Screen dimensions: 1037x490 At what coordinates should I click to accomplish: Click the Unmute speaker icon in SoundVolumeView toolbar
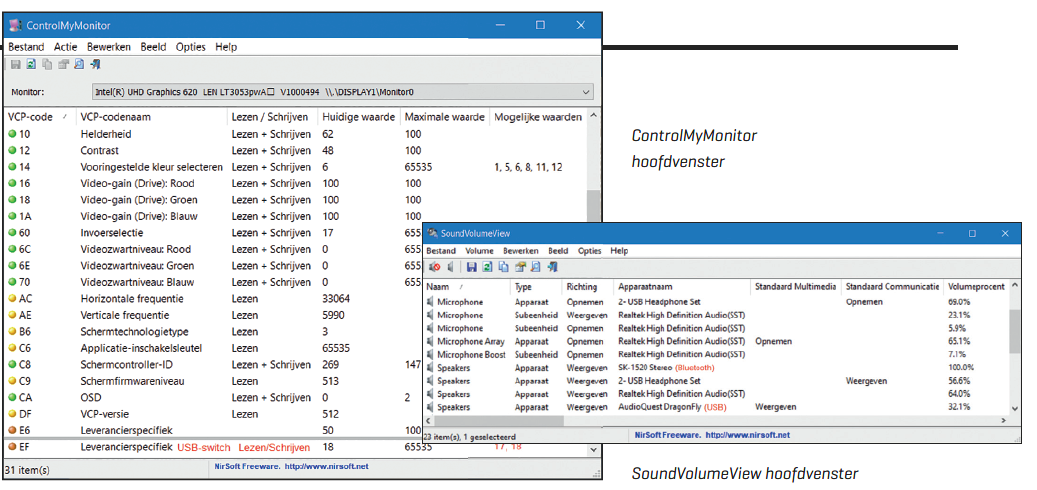pos(450,267)
